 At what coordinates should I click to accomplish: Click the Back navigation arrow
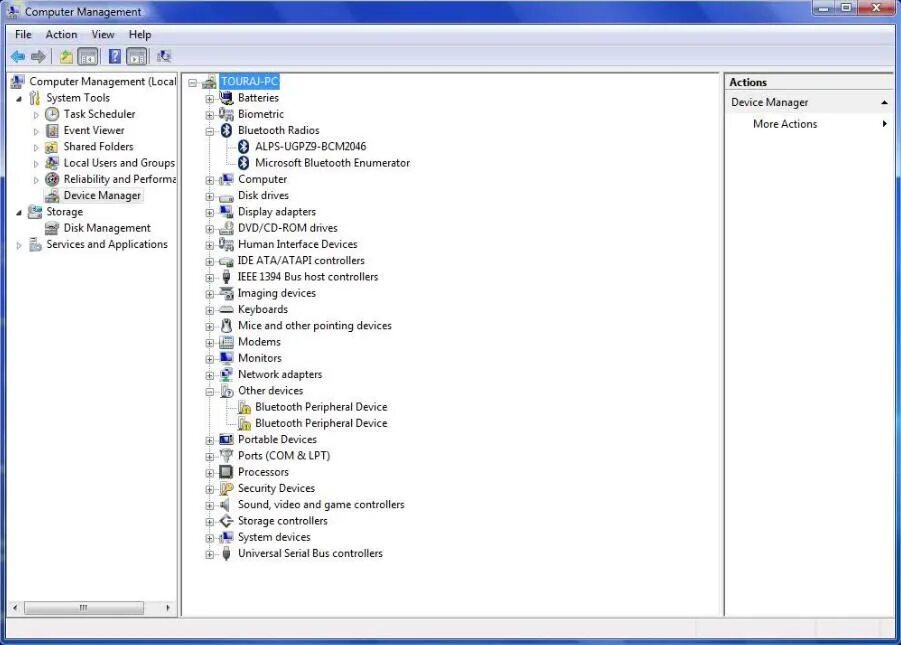coord(18,56)
